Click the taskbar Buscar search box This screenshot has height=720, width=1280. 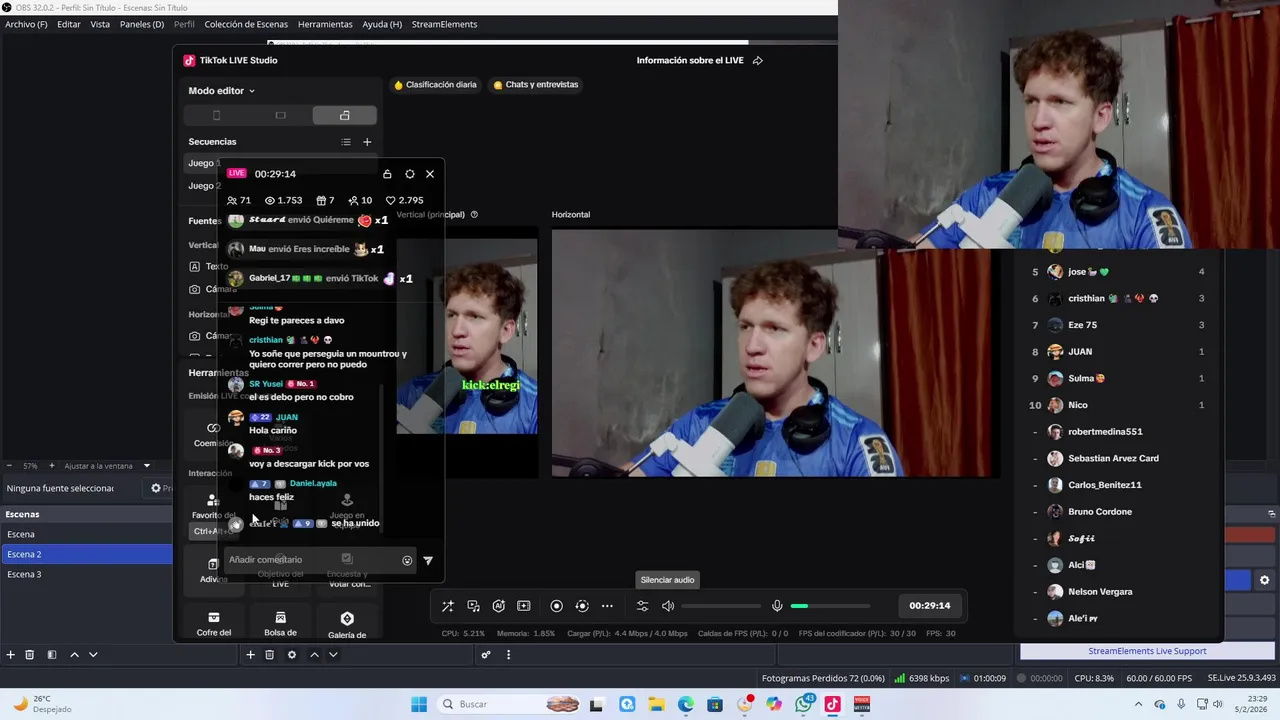(x=508, y=704)
